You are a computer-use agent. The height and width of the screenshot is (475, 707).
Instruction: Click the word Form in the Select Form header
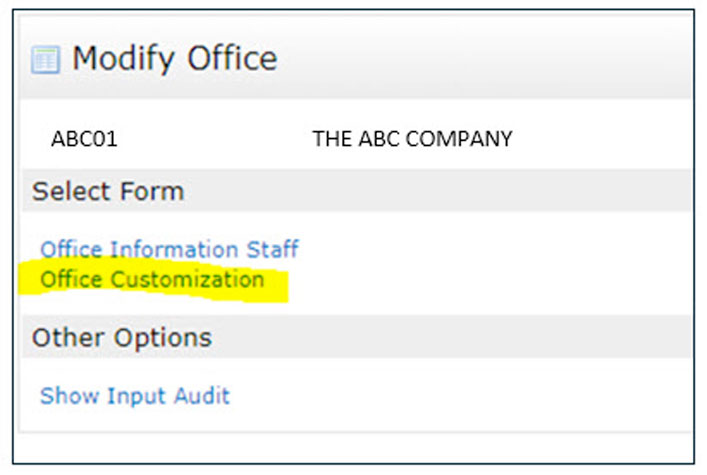[157, 191]
